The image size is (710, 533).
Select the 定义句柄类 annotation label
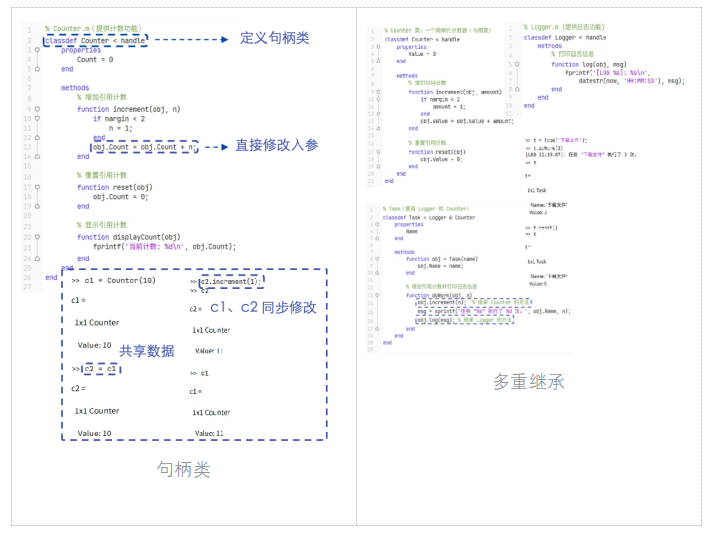click(275, 39)
